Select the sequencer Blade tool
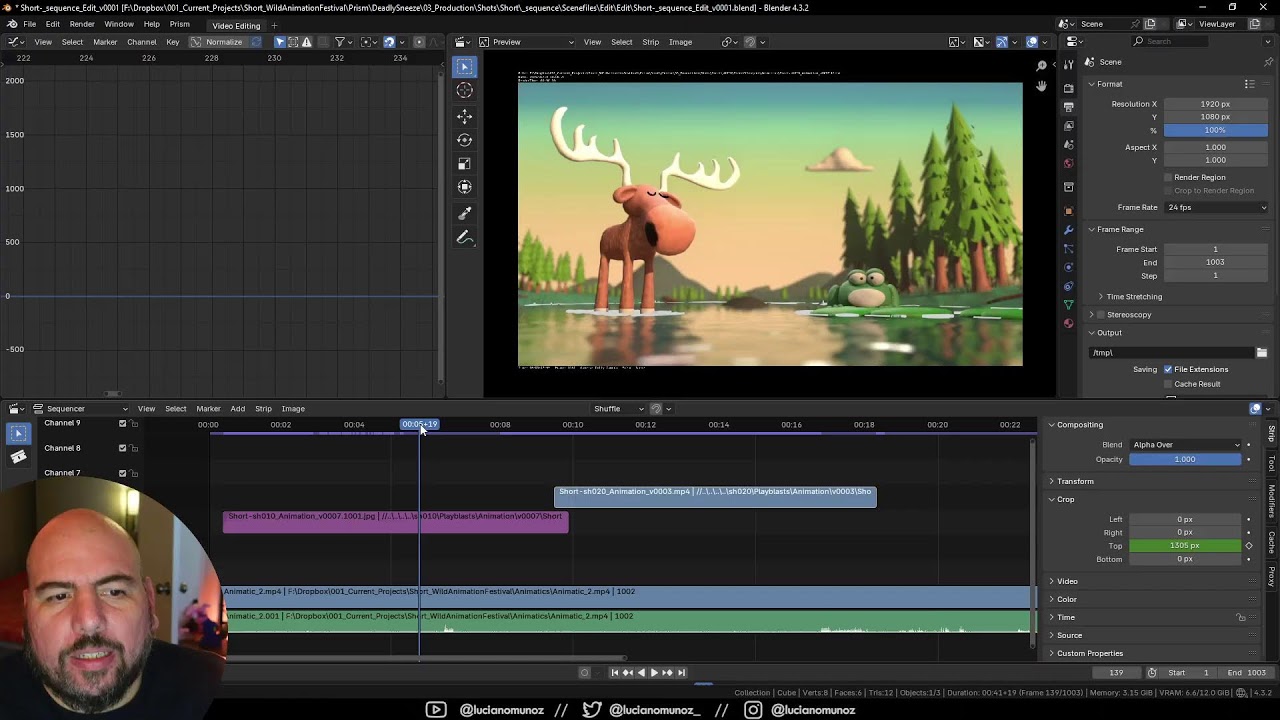The height and width of the screenshot is (720, 1280). [x=18, y=457]
